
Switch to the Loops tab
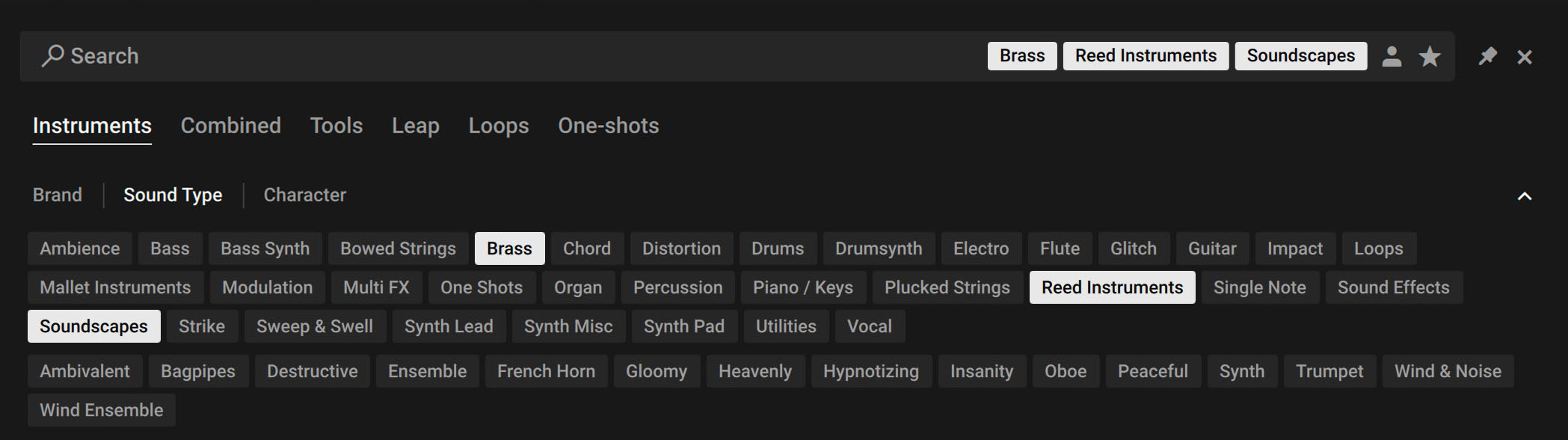tap(499, 126)
